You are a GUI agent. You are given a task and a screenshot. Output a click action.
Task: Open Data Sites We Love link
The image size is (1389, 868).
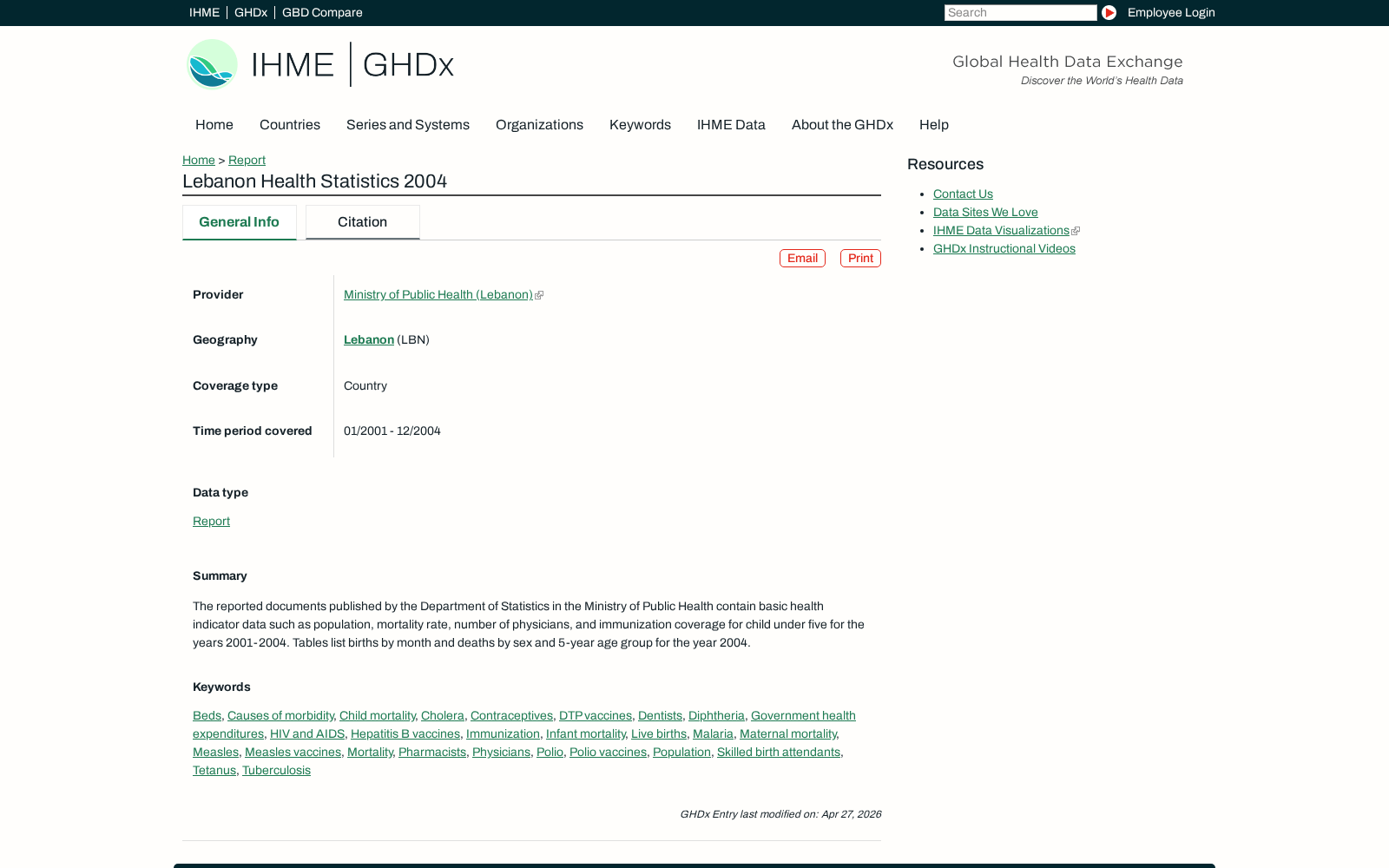985,212
